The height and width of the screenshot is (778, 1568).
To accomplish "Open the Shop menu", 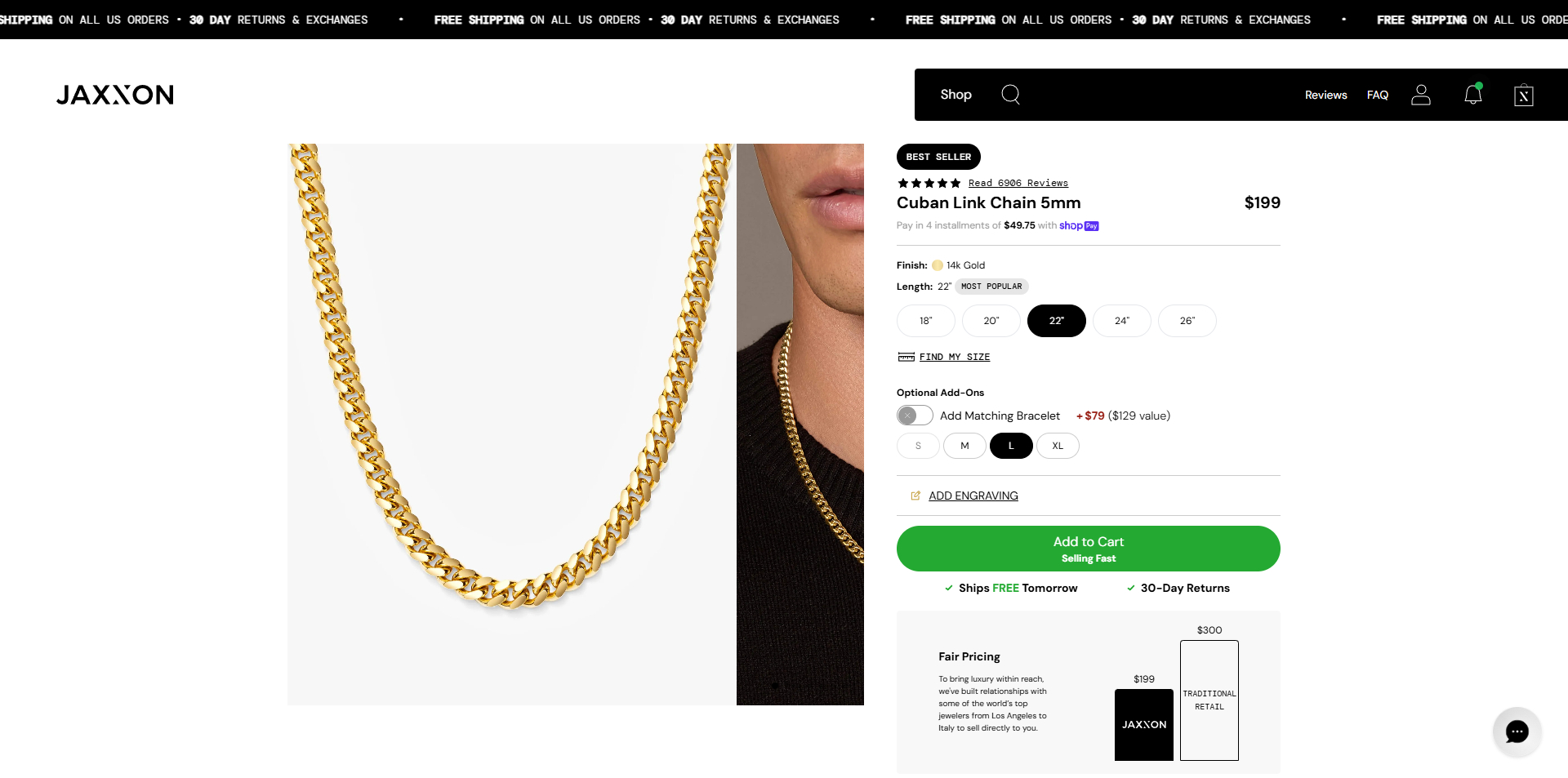I will coord(955,95).
